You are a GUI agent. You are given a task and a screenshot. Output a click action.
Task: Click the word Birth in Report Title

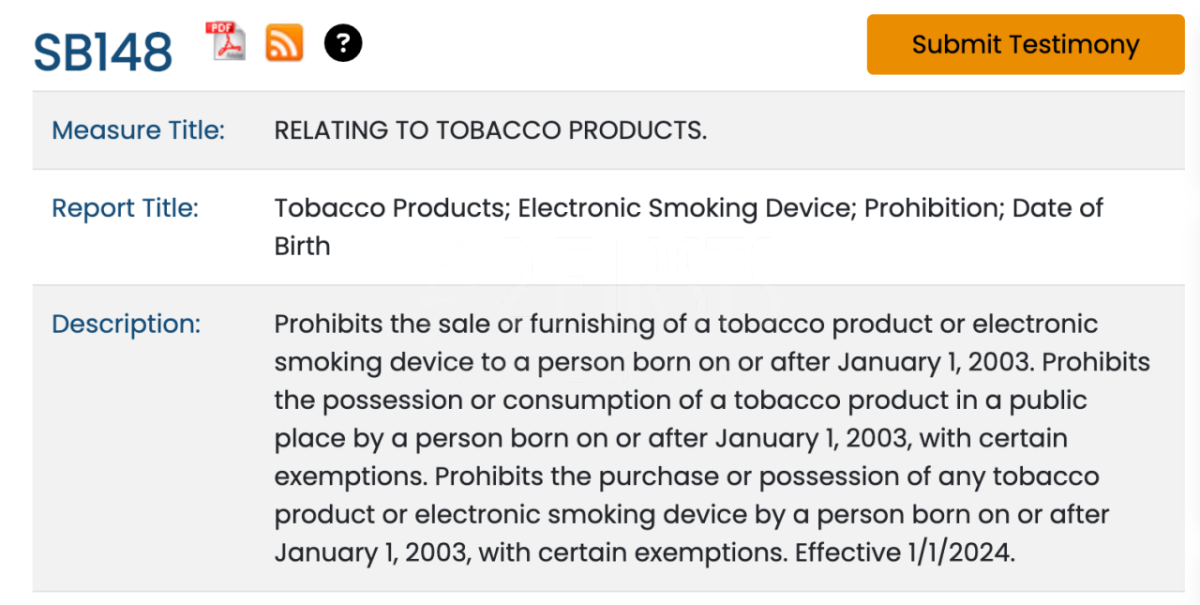click(302, 246)
